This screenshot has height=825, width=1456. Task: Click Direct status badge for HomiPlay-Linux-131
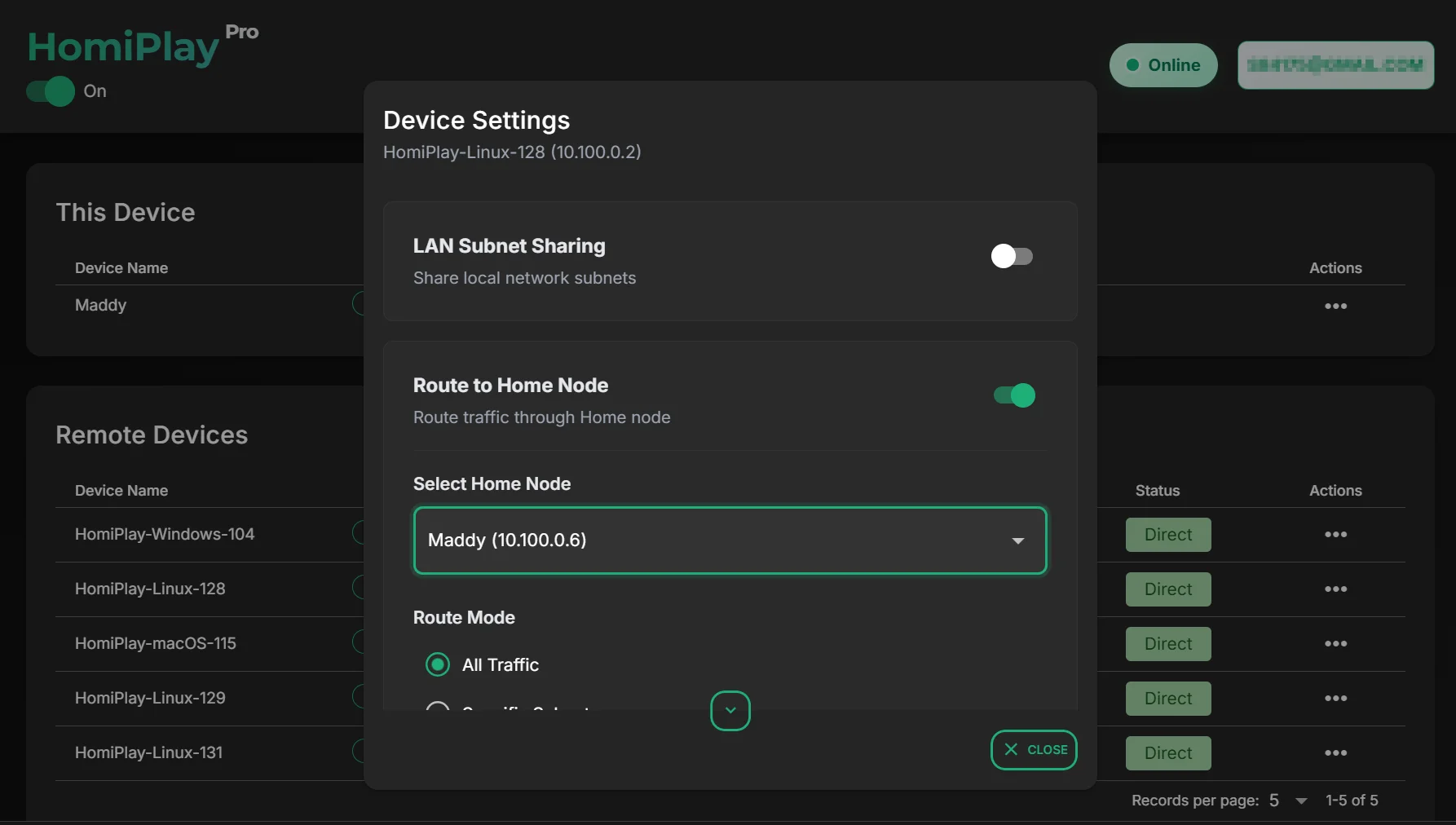(1168, 753)
